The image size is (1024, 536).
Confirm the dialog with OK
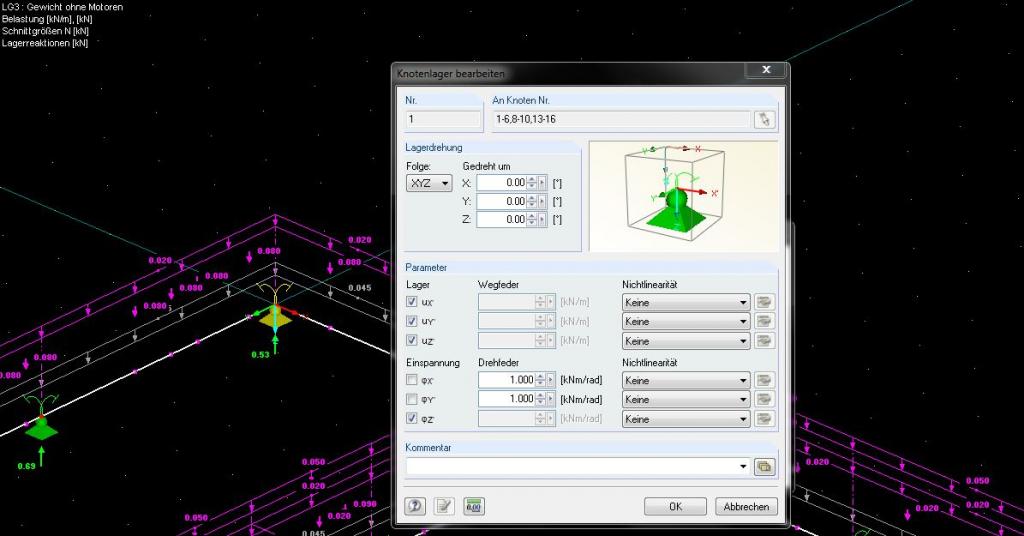[675, 507]
